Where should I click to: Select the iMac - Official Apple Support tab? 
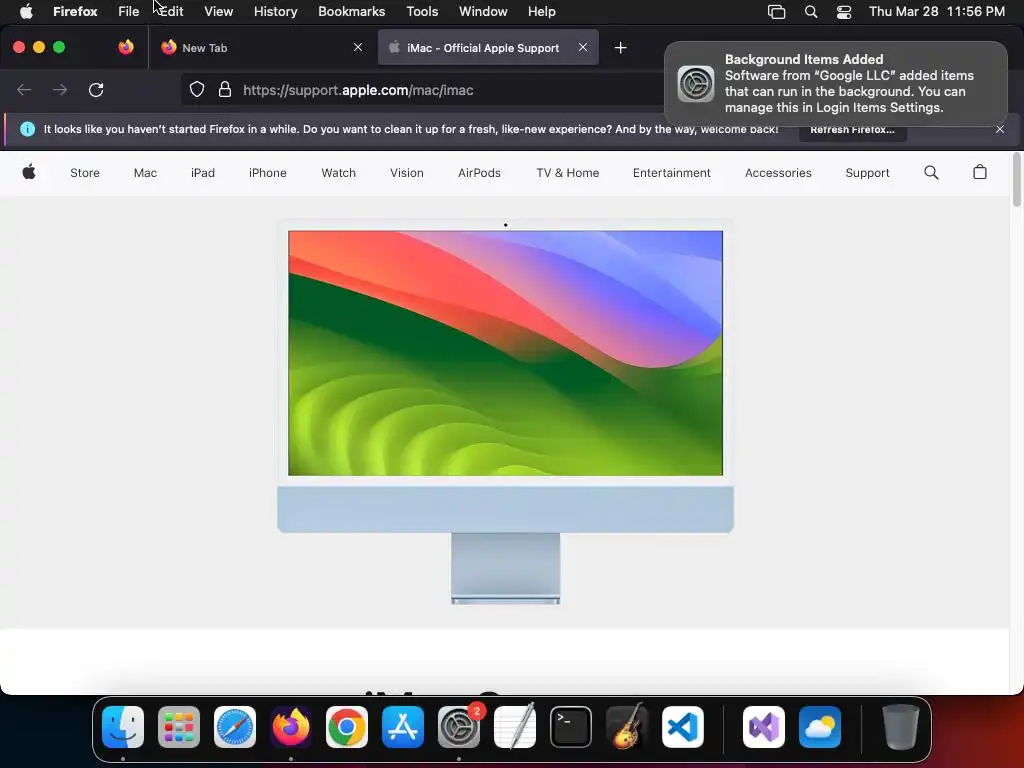tap(488, 47)
